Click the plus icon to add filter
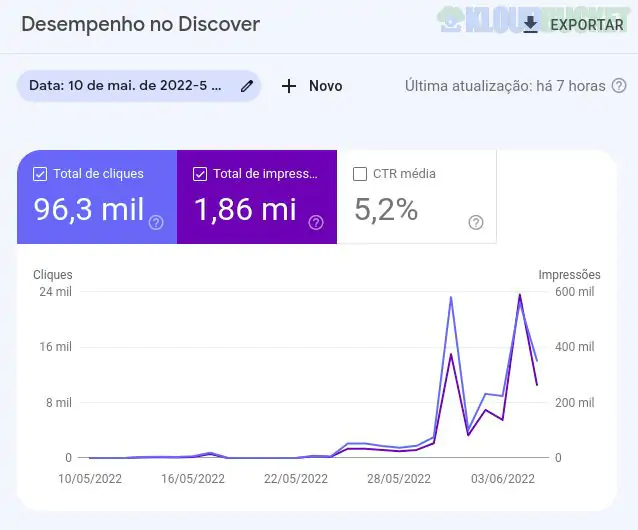The width and height of the screenshot is (638, 530). pos(289,86)
